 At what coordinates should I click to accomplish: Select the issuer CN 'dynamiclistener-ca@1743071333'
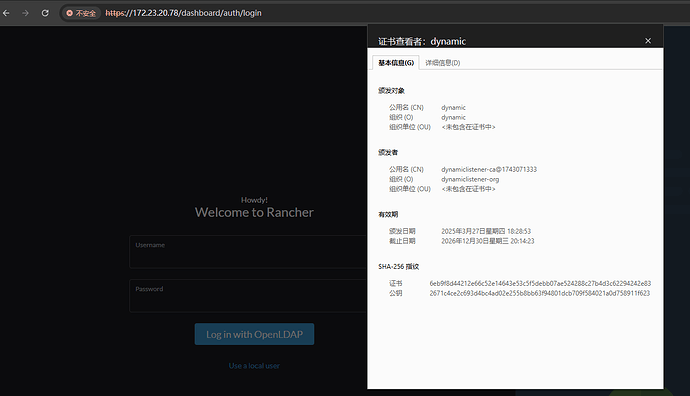click(489, 169)
